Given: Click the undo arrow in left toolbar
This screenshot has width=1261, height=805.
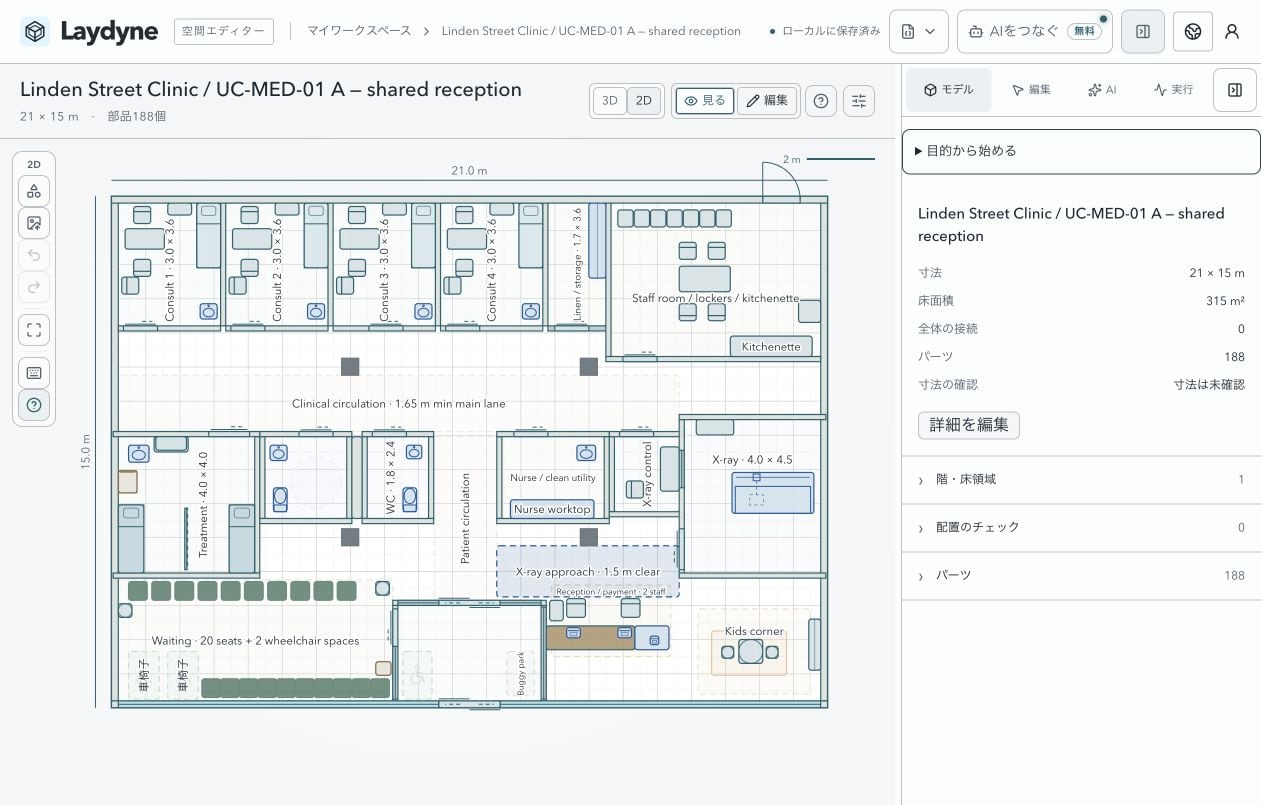Looking at the screenshot, I should point(34,255).
